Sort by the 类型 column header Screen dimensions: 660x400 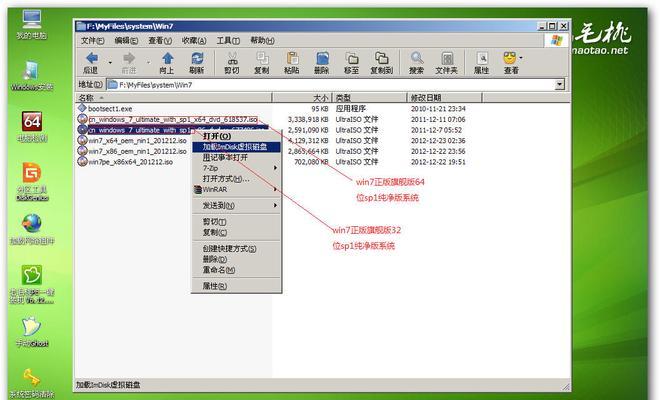click(x=370, y=98)
